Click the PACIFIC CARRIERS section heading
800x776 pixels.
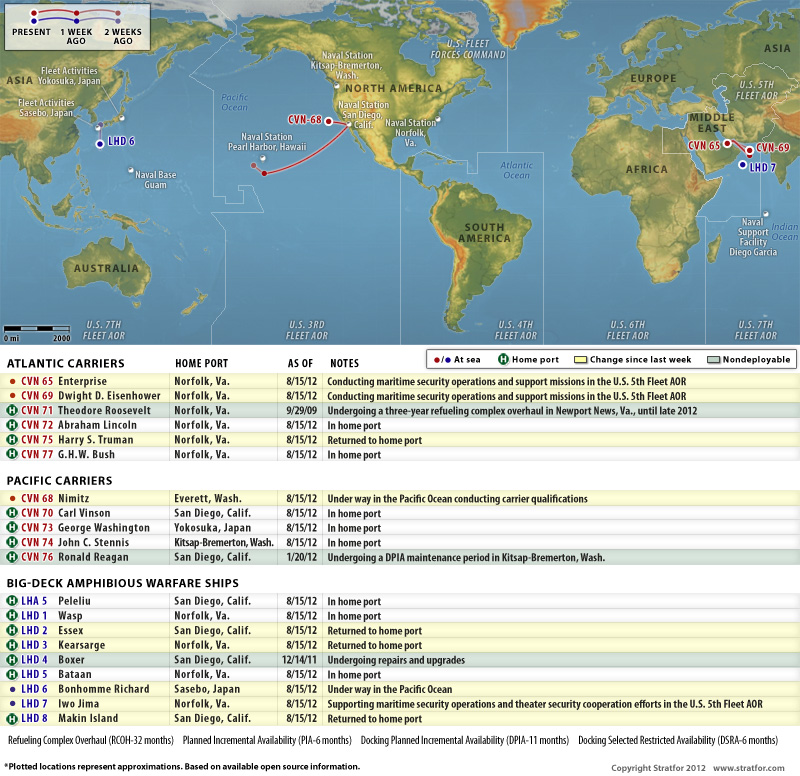click(59, 481)
